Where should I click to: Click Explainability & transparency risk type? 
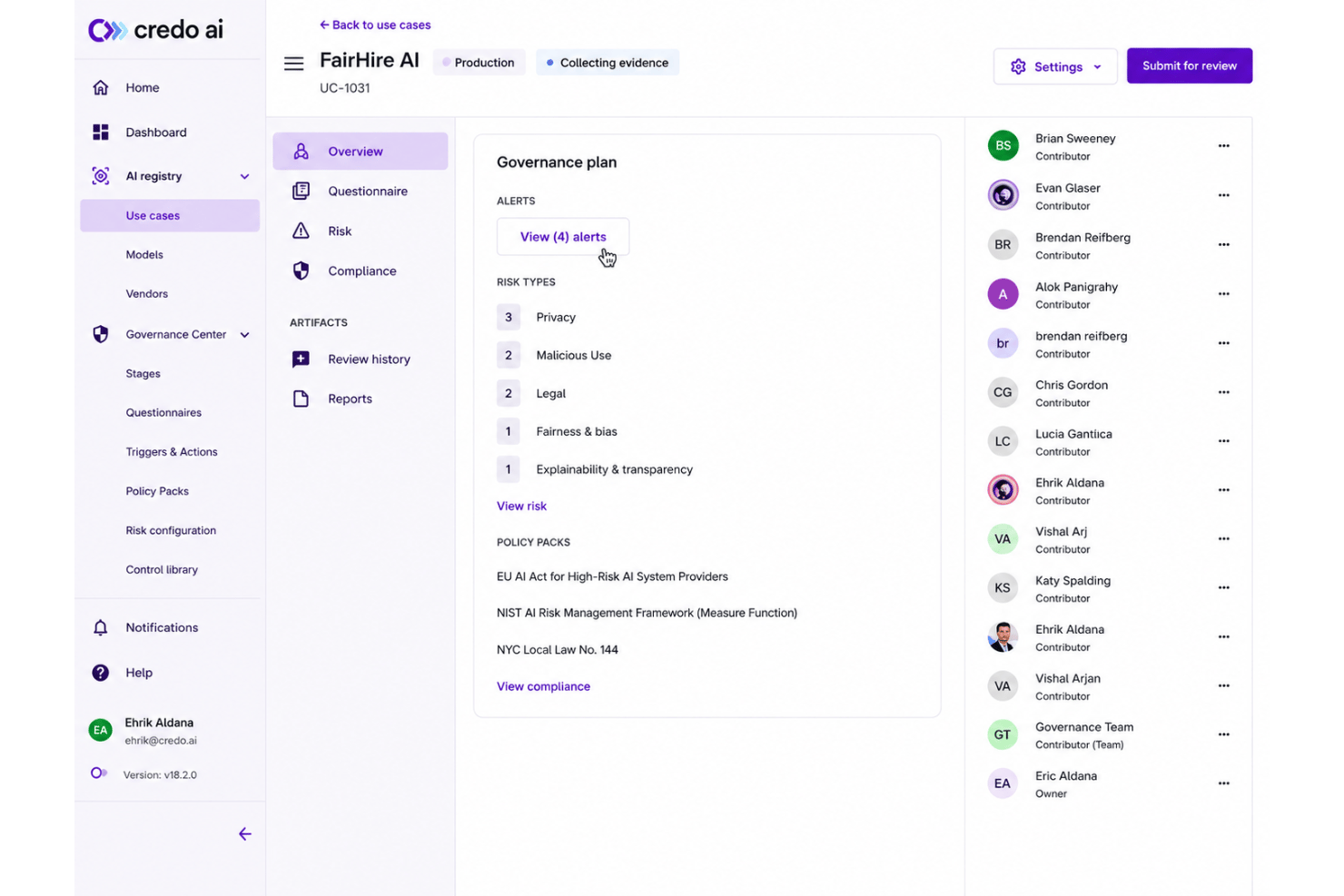click(615, 470)
